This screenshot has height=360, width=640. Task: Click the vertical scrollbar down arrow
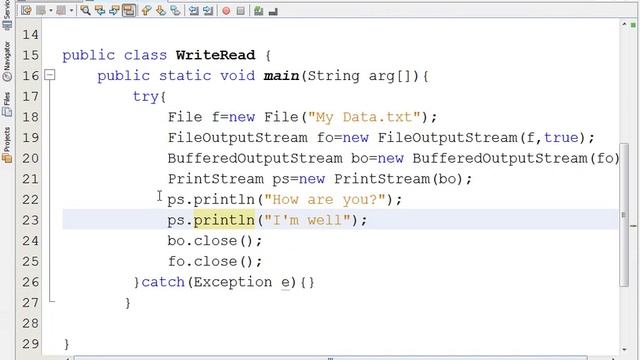624,350
